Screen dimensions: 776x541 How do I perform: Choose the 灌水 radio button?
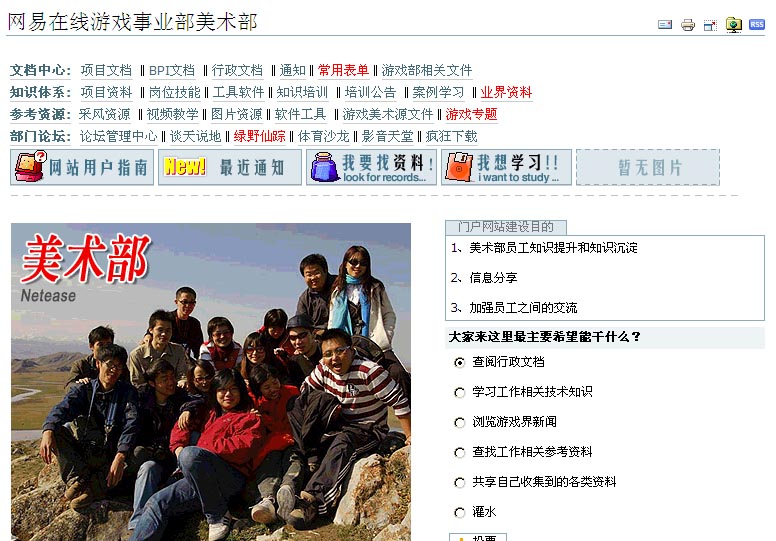pos(459,513)
